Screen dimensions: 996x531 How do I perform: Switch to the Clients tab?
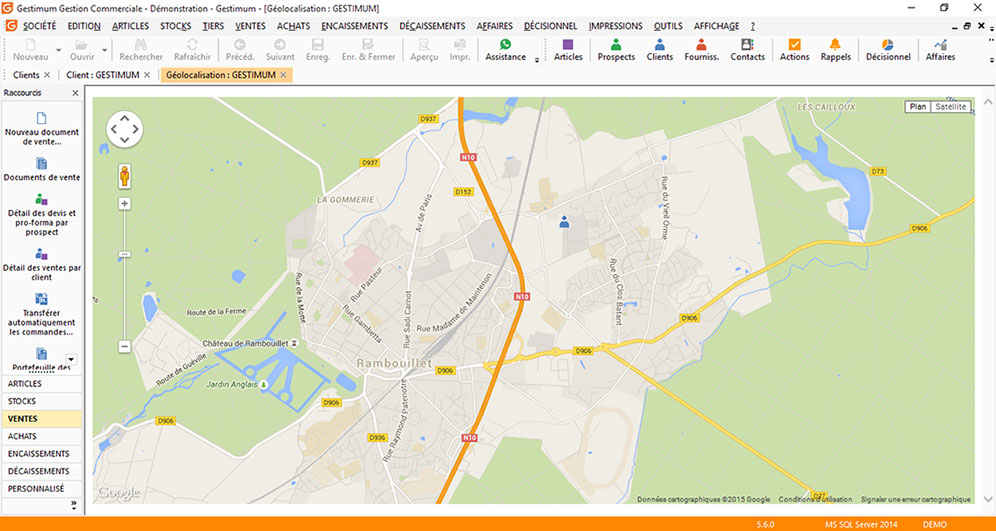(26, 75)
